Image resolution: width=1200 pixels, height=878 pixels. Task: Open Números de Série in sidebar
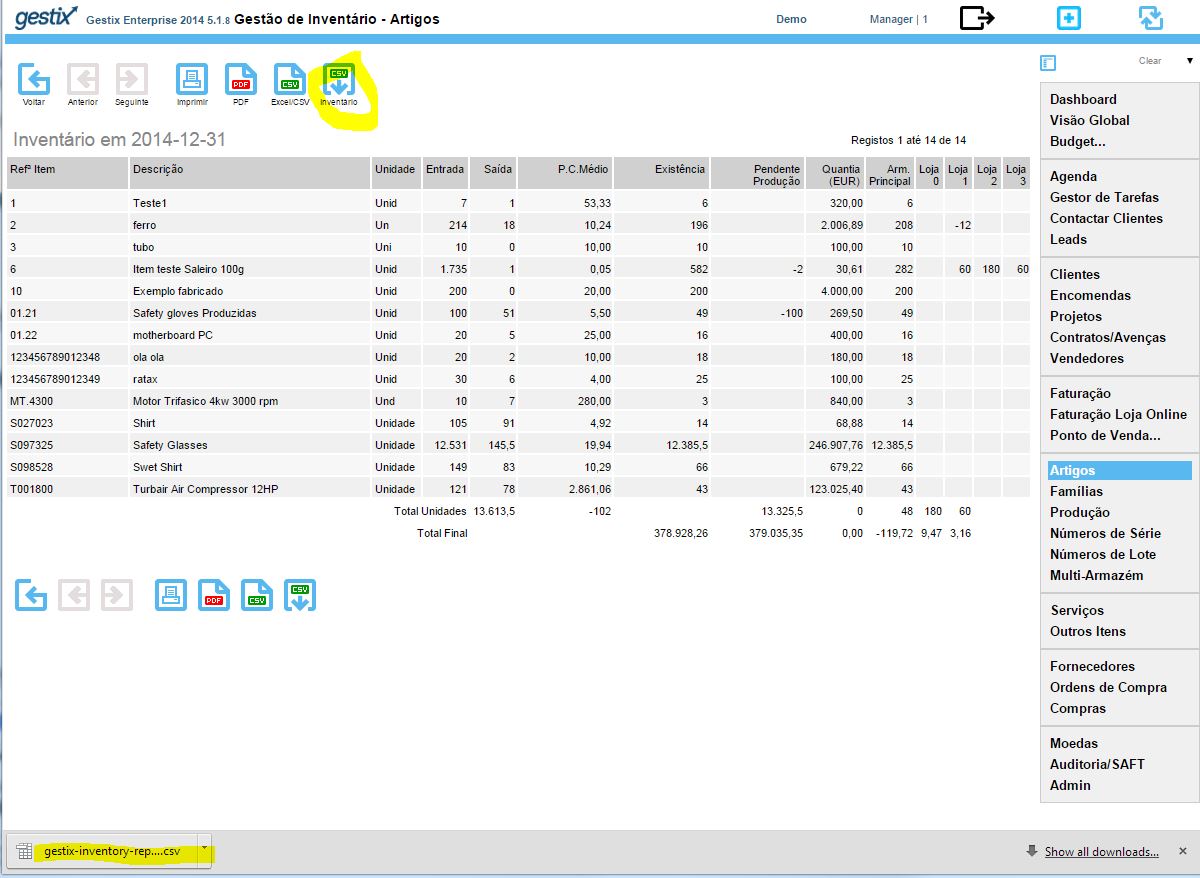coord(1105,533)
